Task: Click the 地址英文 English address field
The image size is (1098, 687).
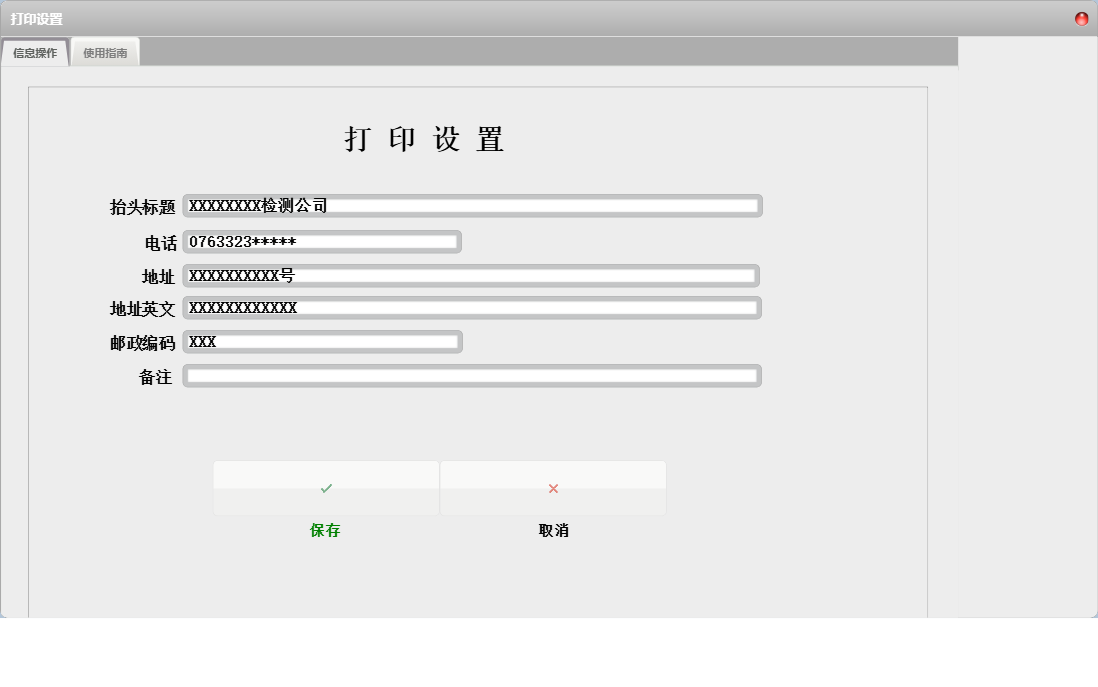Action: [470, 308]
